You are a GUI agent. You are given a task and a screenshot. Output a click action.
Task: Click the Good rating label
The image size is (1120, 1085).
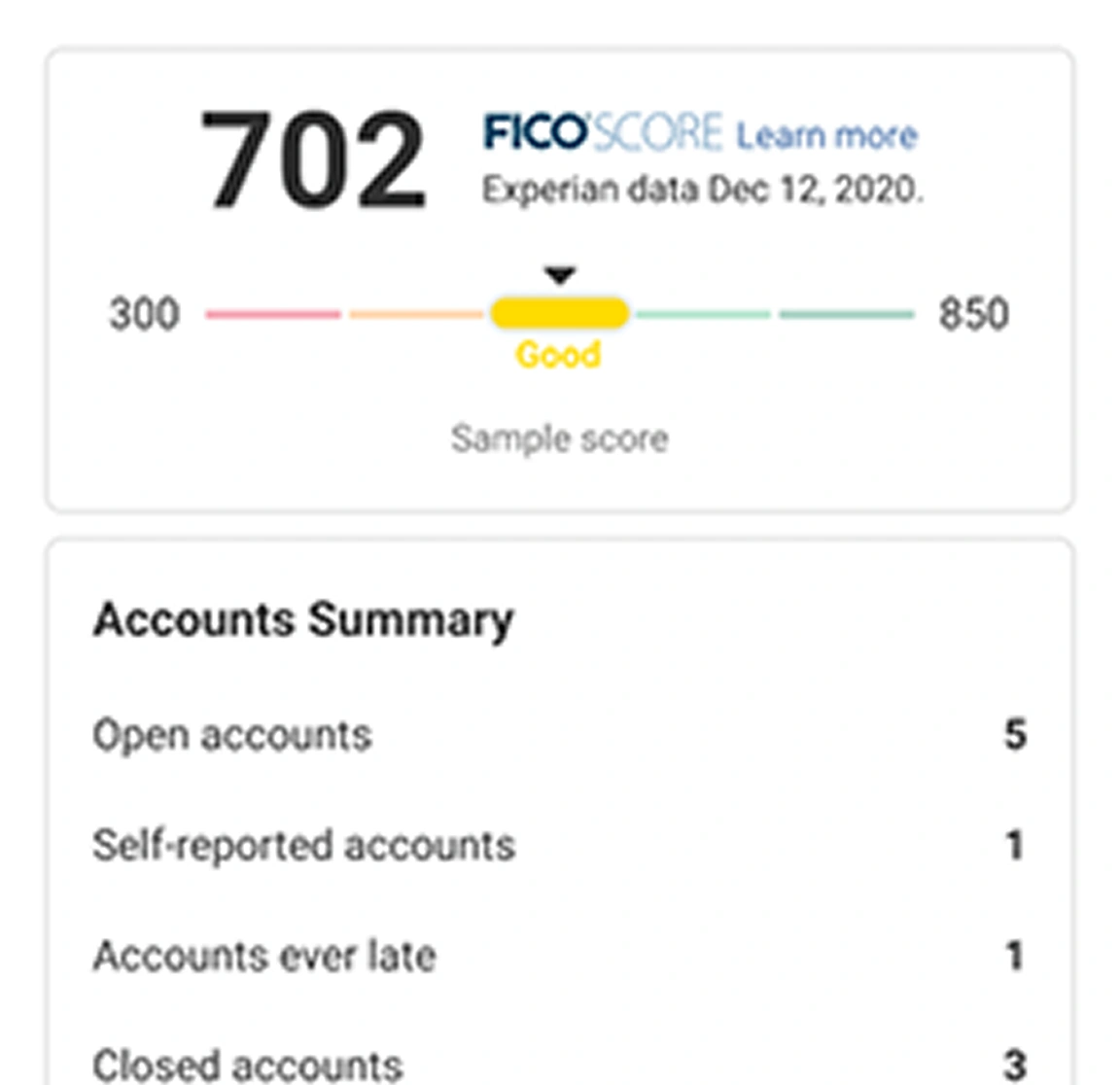click(x=558, y=355)
